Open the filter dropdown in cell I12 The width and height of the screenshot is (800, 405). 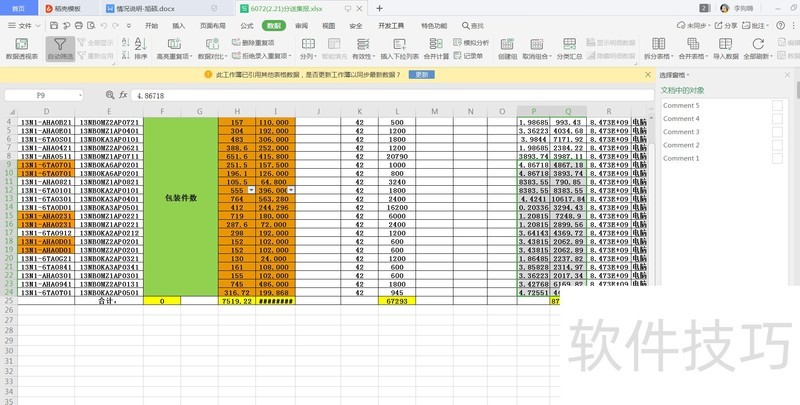coord(290,190)
